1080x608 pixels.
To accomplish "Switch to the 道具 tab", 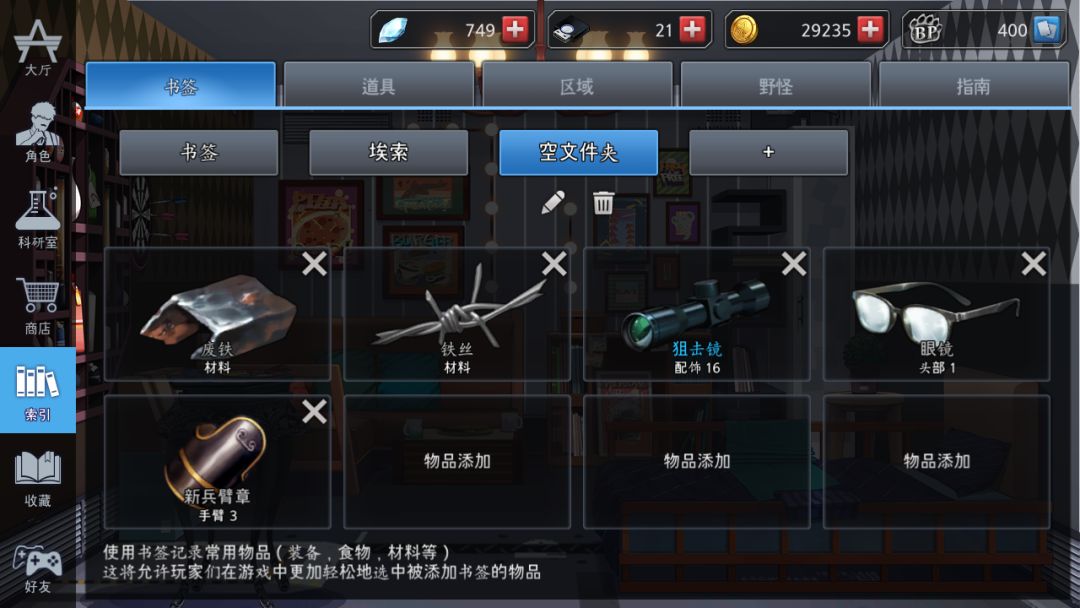I will coord(378,85).
